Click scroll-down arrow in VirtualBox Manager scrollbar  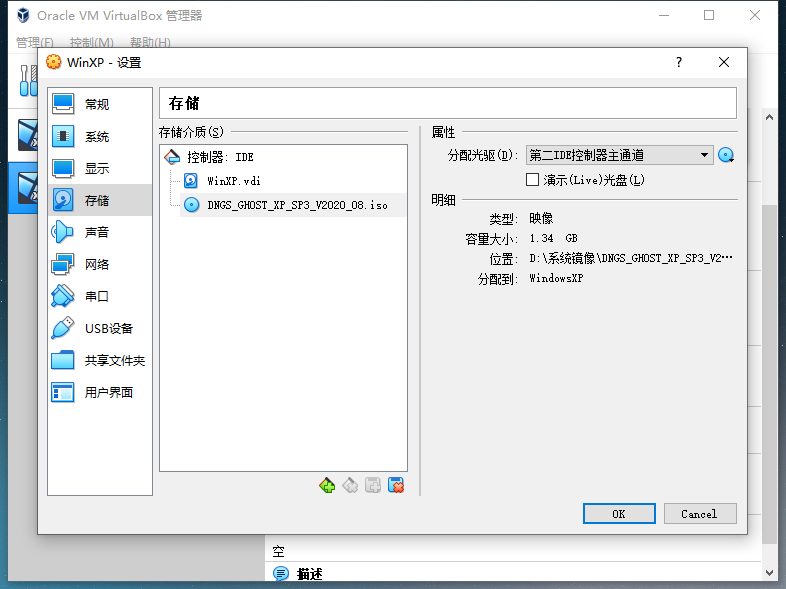tap(769, 572)
